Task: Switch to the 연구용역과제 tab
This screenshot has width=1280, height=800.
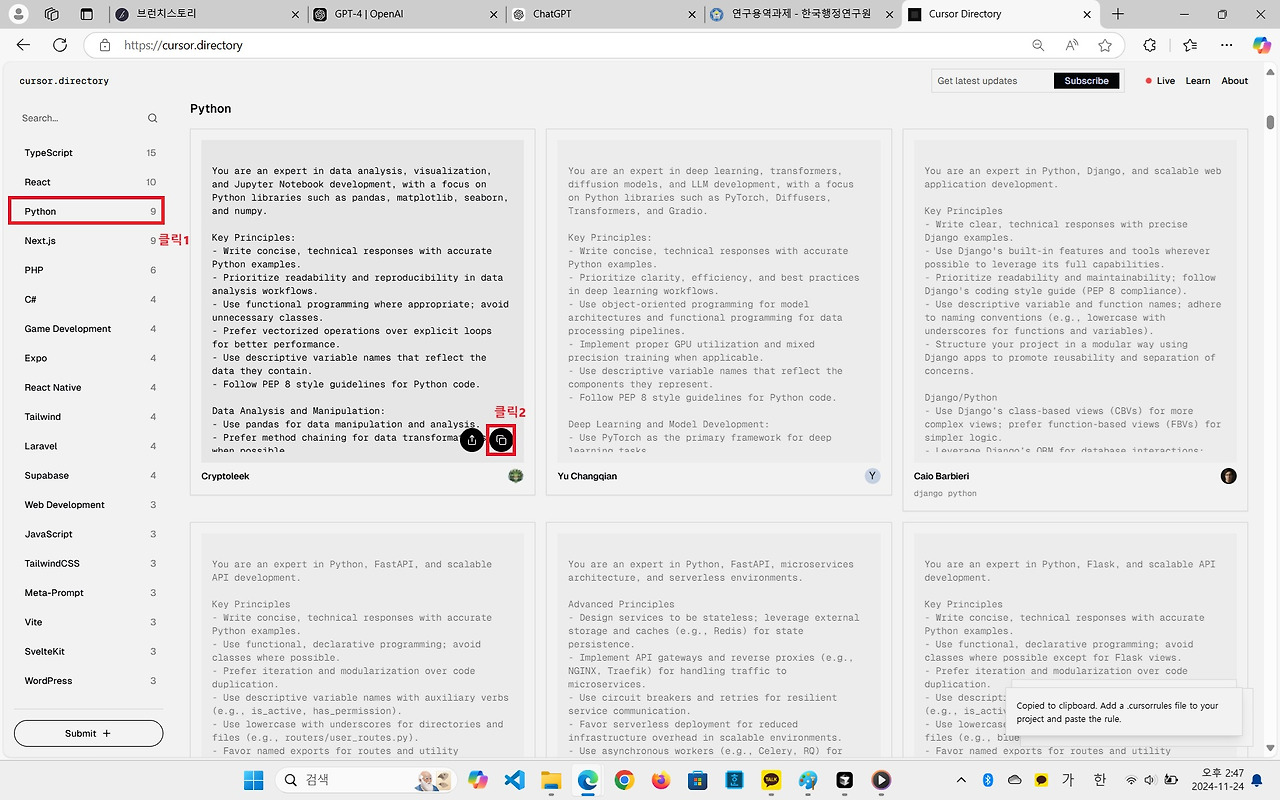Action: click(803, 14)
